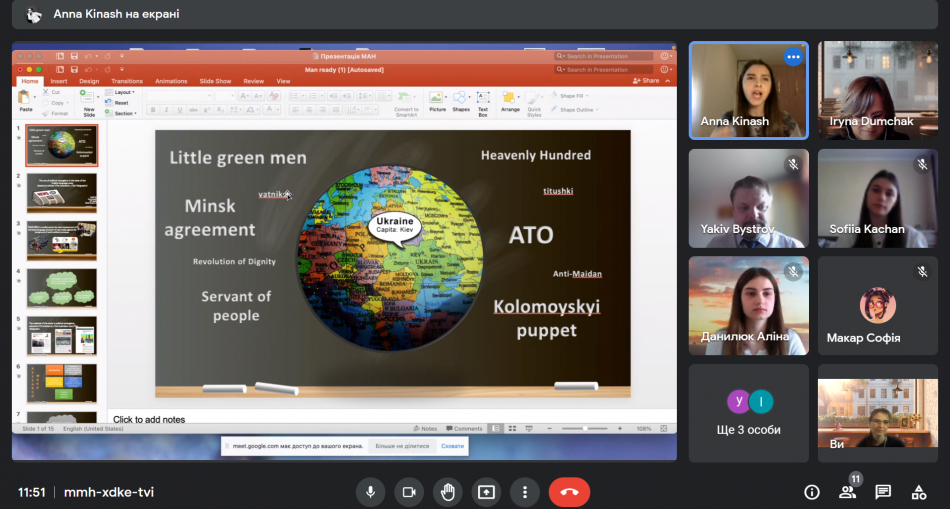Open options on Anna Kinash's tile

pyautogui.click(x=793, y=57)
